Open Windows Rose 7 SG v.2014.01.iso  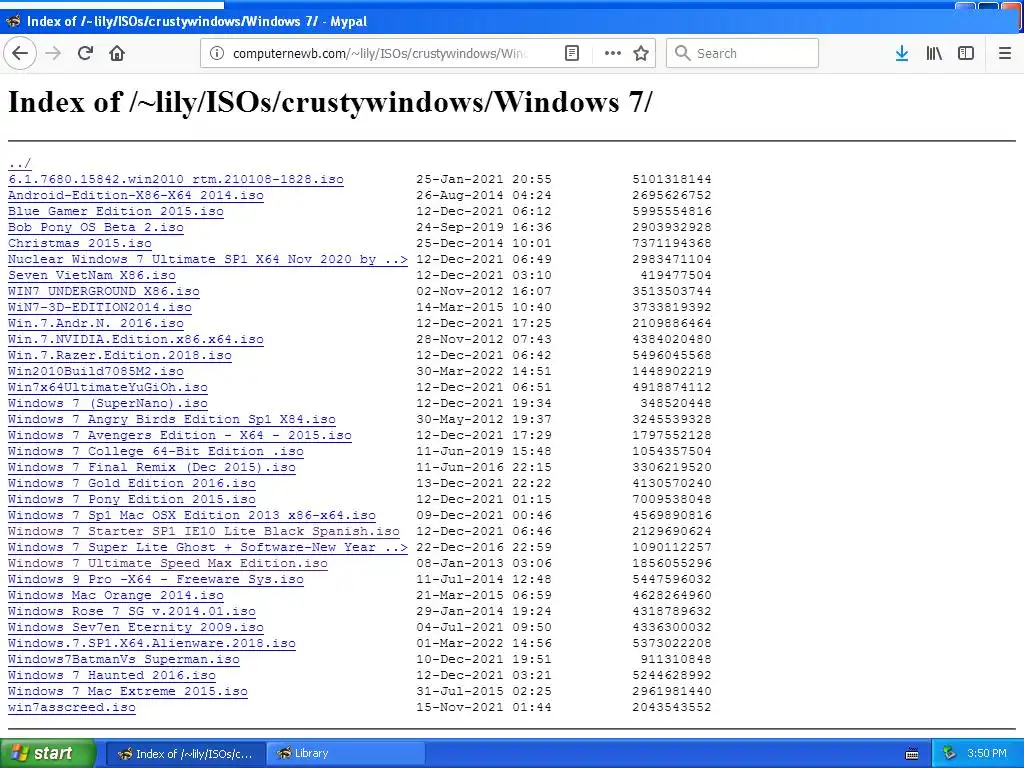(x=132, y=611)
